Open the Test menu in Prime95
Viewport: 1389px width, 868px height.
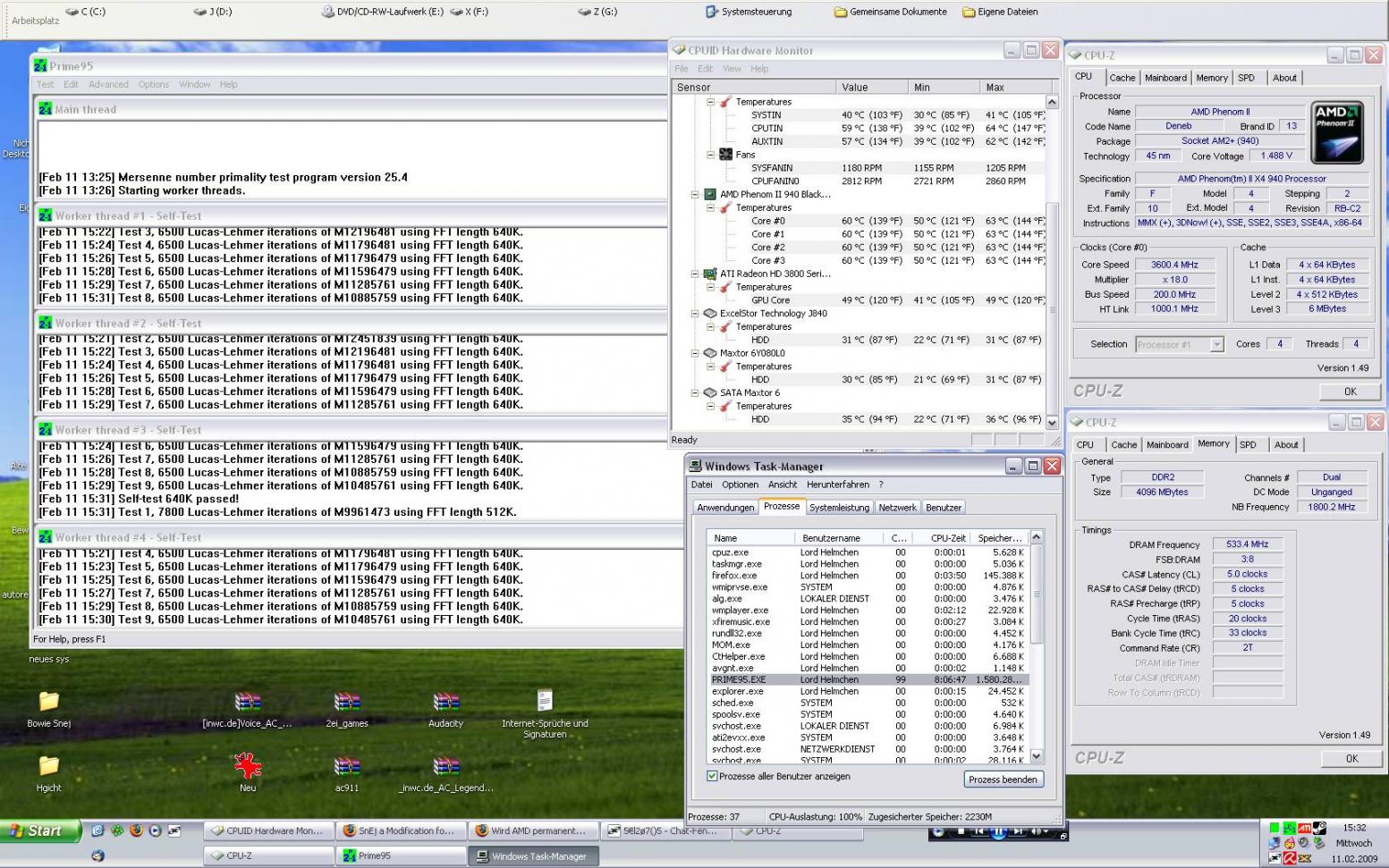[x=45, y=84]
